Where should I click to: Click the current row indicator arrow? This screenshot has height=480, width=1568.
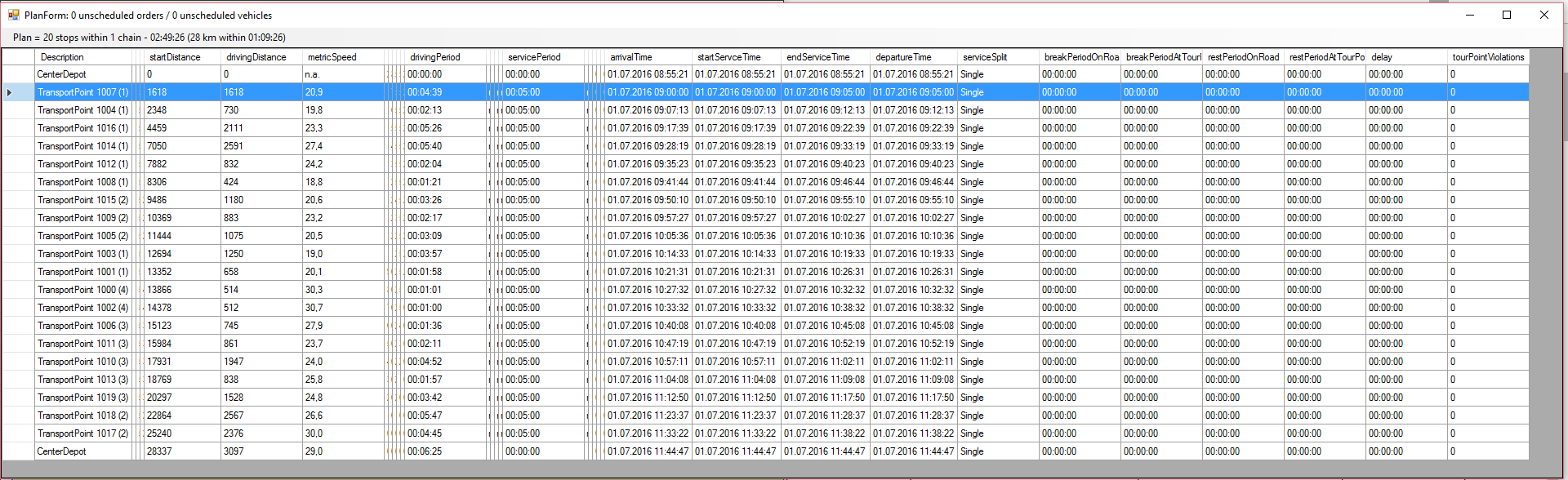[x=9, y=92]
